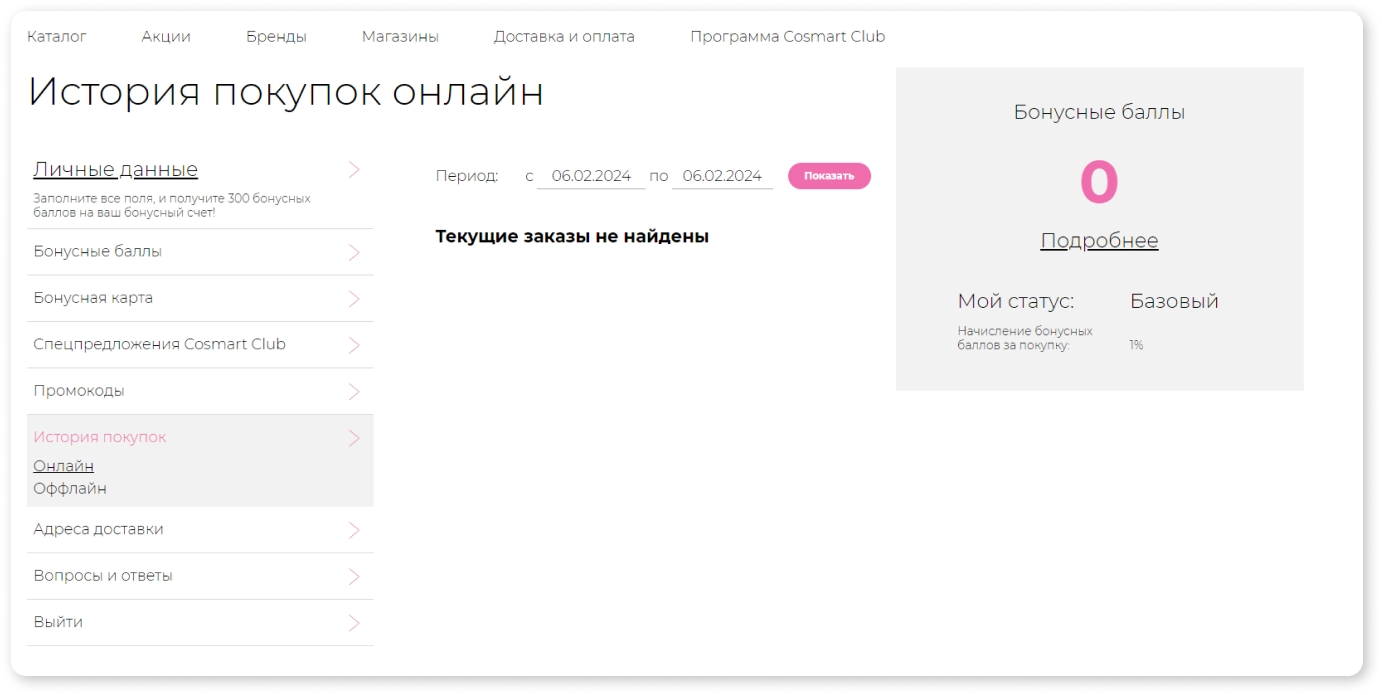Open Бонусные баллы in the sidebar
Image resolution: width=1382 pixels, height=695 pixels.
pyautogui.click(x=98, y=252)
